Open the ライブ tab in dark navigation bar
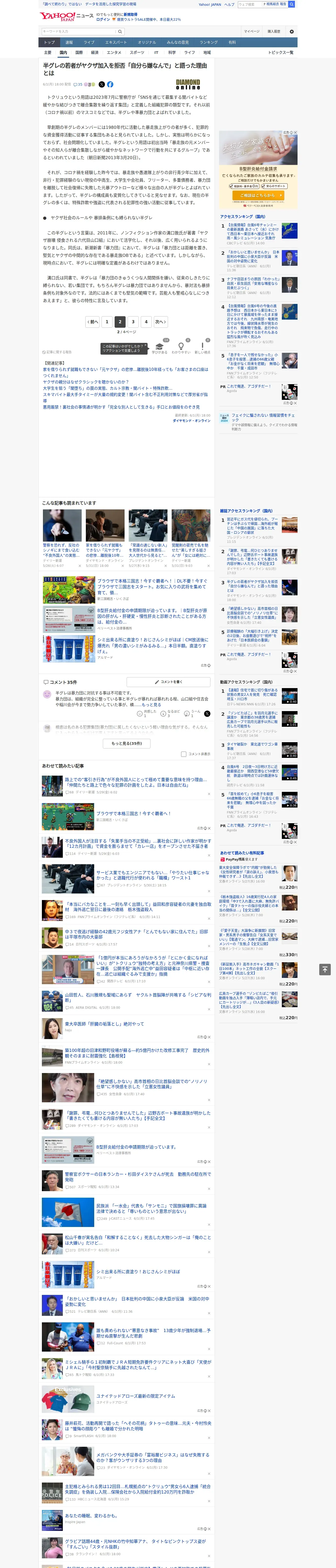The height and width of the screenshot is (1568, 336). tap(89, 43)
